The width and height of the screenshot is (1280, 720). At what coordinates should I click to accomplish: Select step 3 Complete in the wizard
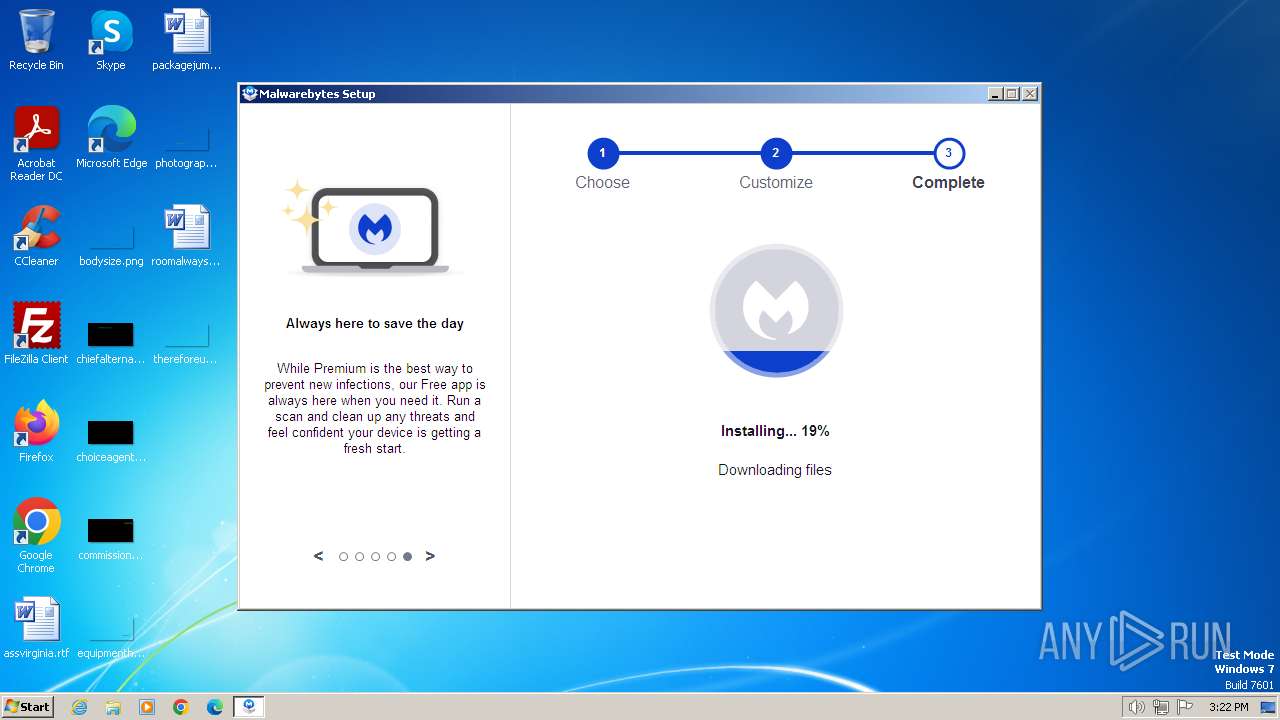(x=948, y=154)
